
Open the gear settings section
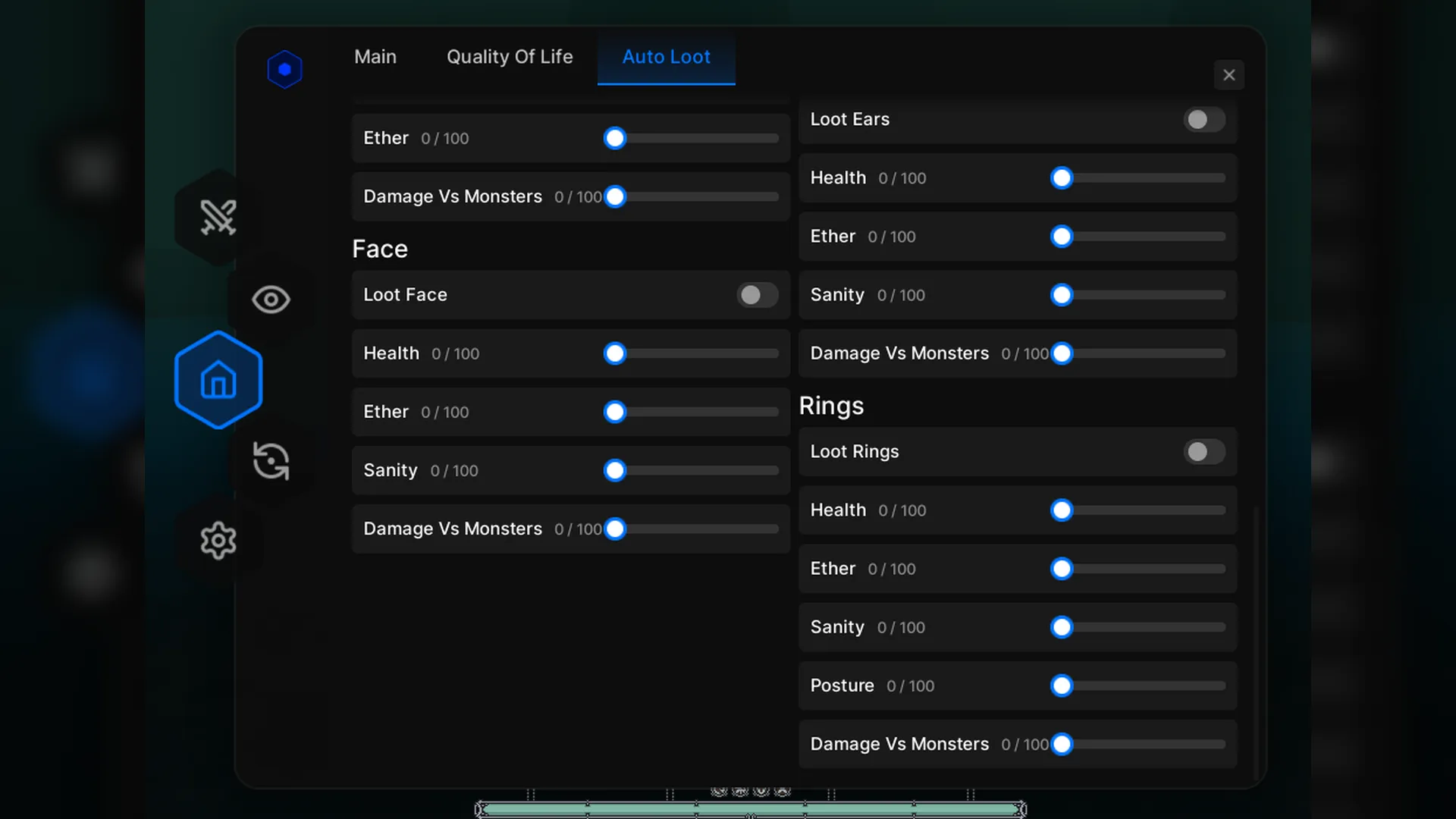point(218,541)
